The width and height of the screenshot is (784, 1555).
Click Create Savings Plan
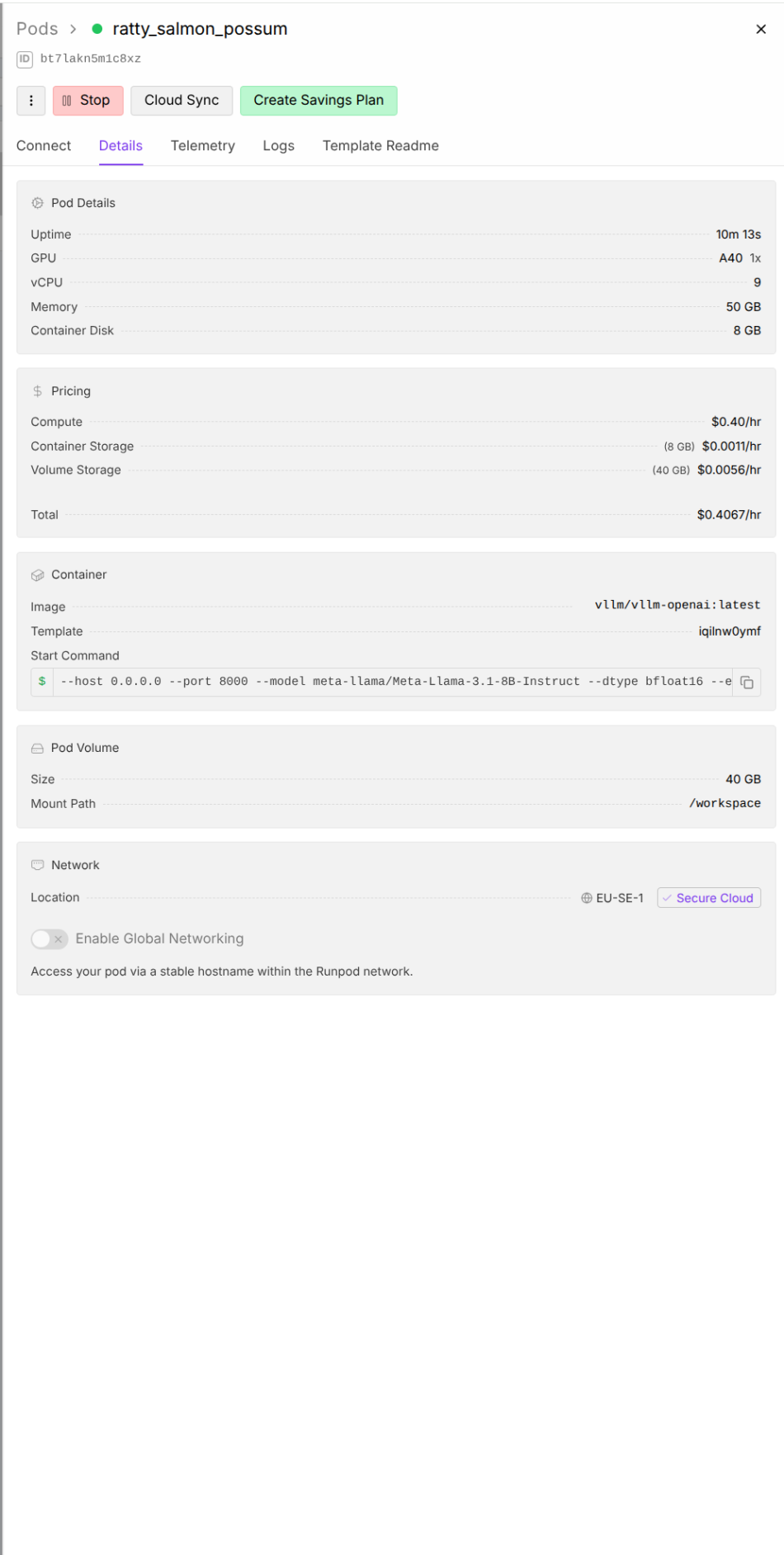318,101
